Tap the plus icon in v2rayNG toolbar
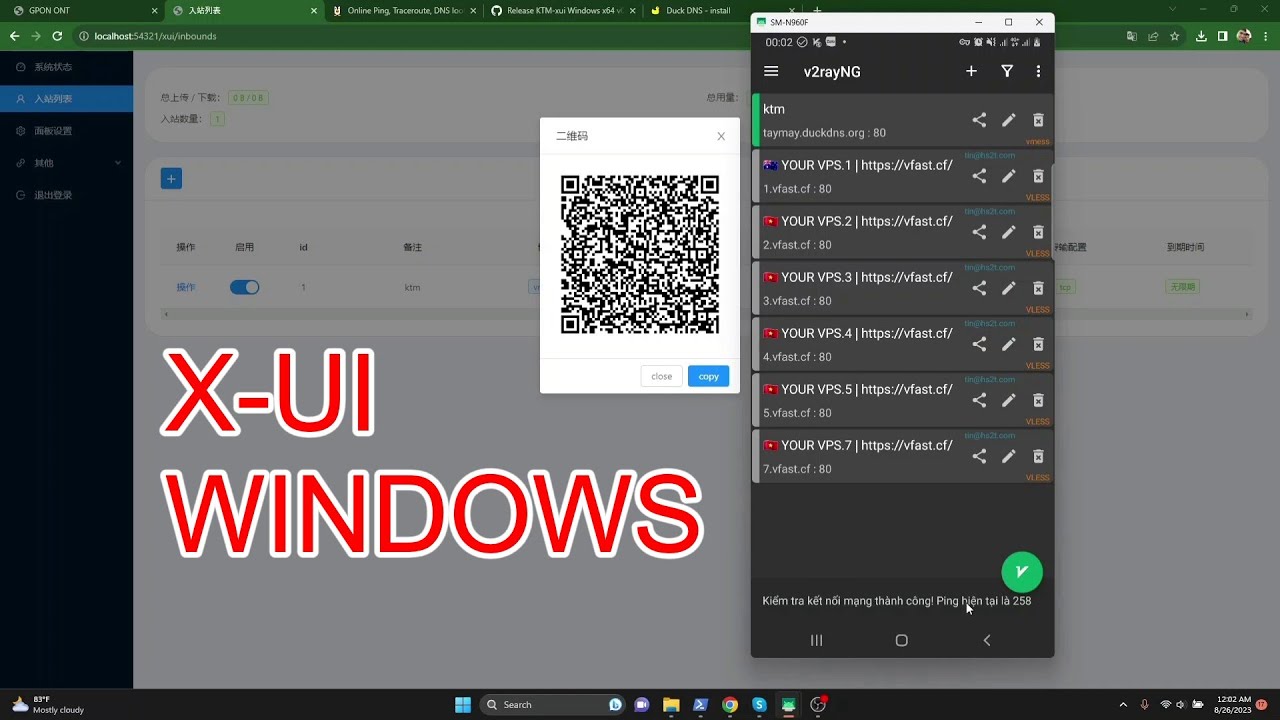 pos(971,72)
